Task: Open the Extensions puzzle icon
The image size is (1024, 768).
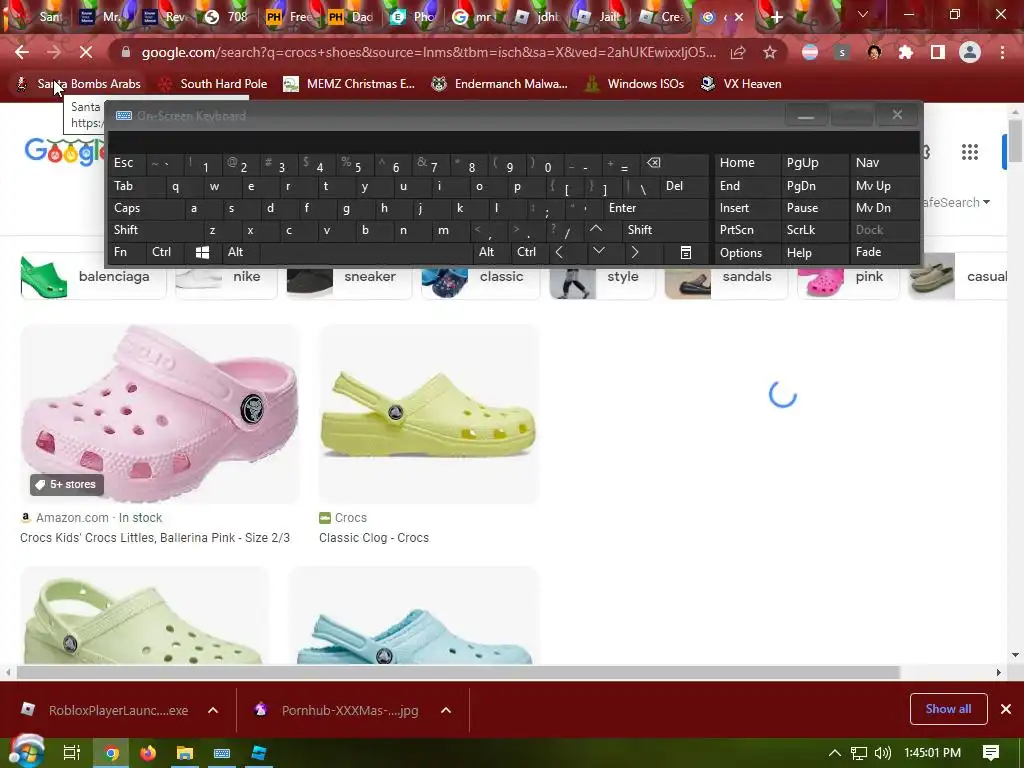Action: point(906,52)
